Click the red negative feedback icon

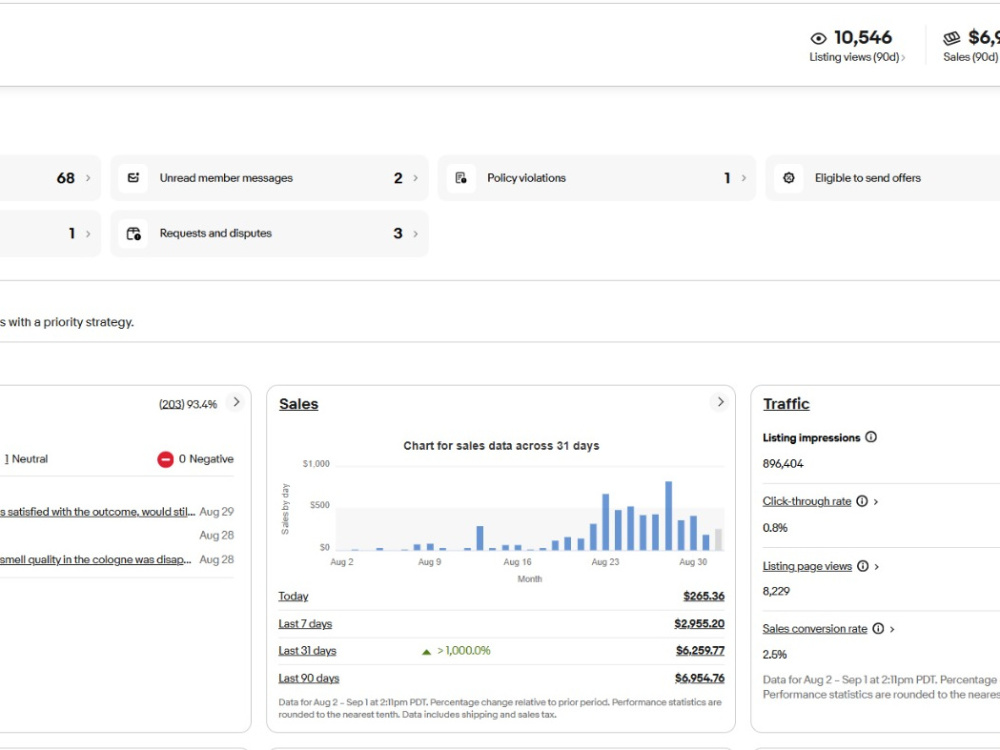coord(165,459)
